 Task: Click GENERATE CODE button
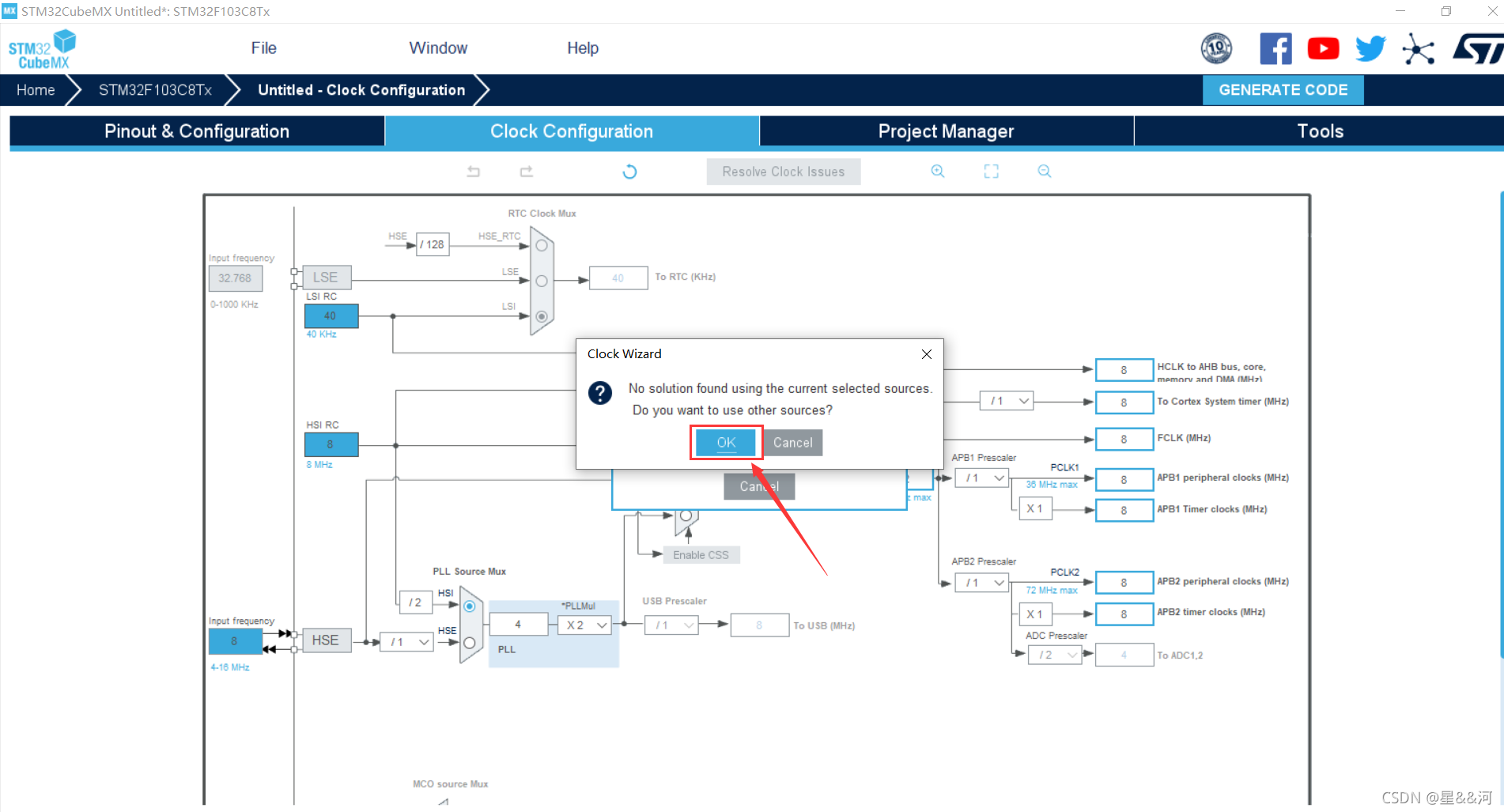1283,90
